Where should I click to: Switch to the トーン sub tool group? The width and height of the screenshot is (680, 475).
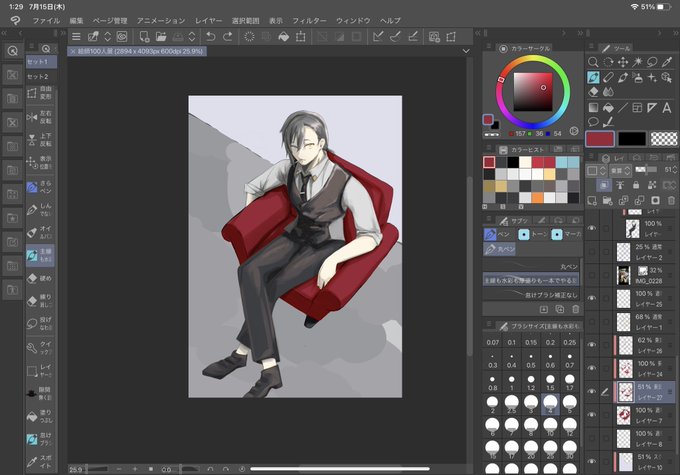pyautogui.click(x=534, y=234)
